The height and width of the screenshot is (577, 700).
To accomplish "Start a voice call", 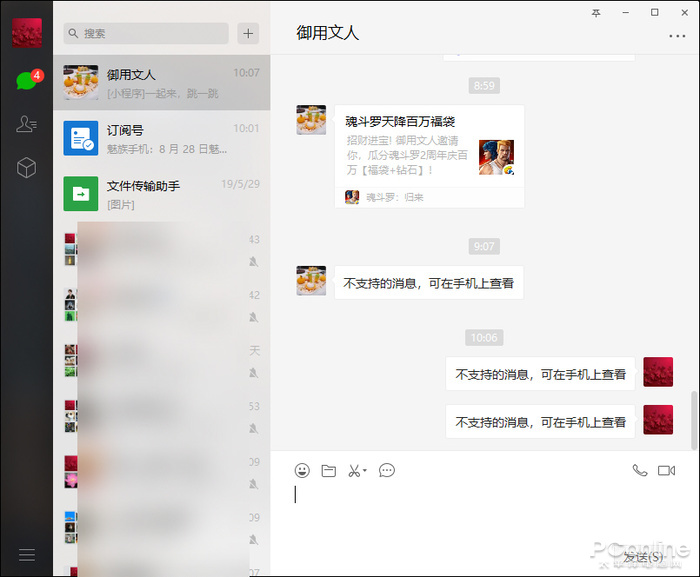I will (640, 470).
